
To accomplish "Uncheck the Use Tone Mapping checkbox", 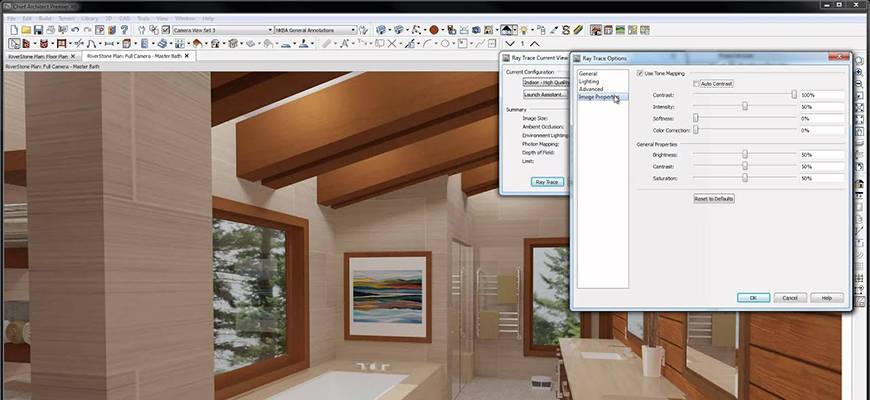I will click(x=640, y=74).
